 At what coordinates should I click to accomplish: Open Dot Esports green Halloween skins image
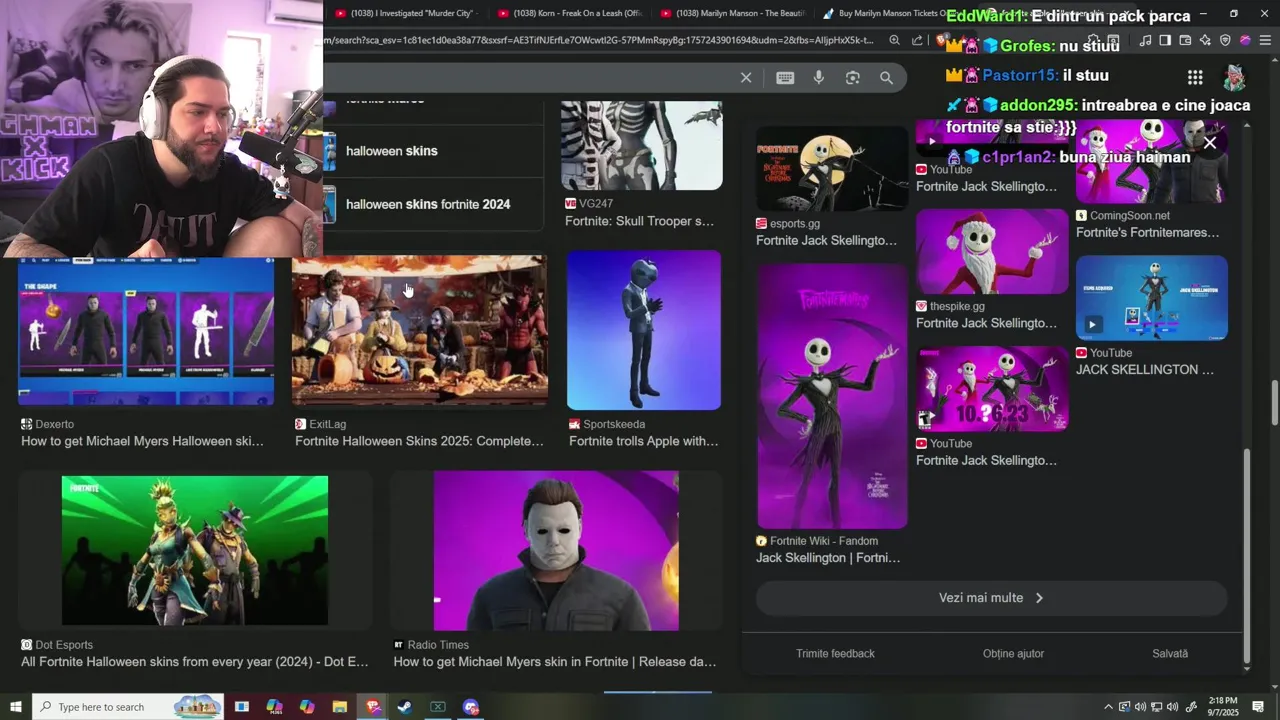[x=195, y=551]
